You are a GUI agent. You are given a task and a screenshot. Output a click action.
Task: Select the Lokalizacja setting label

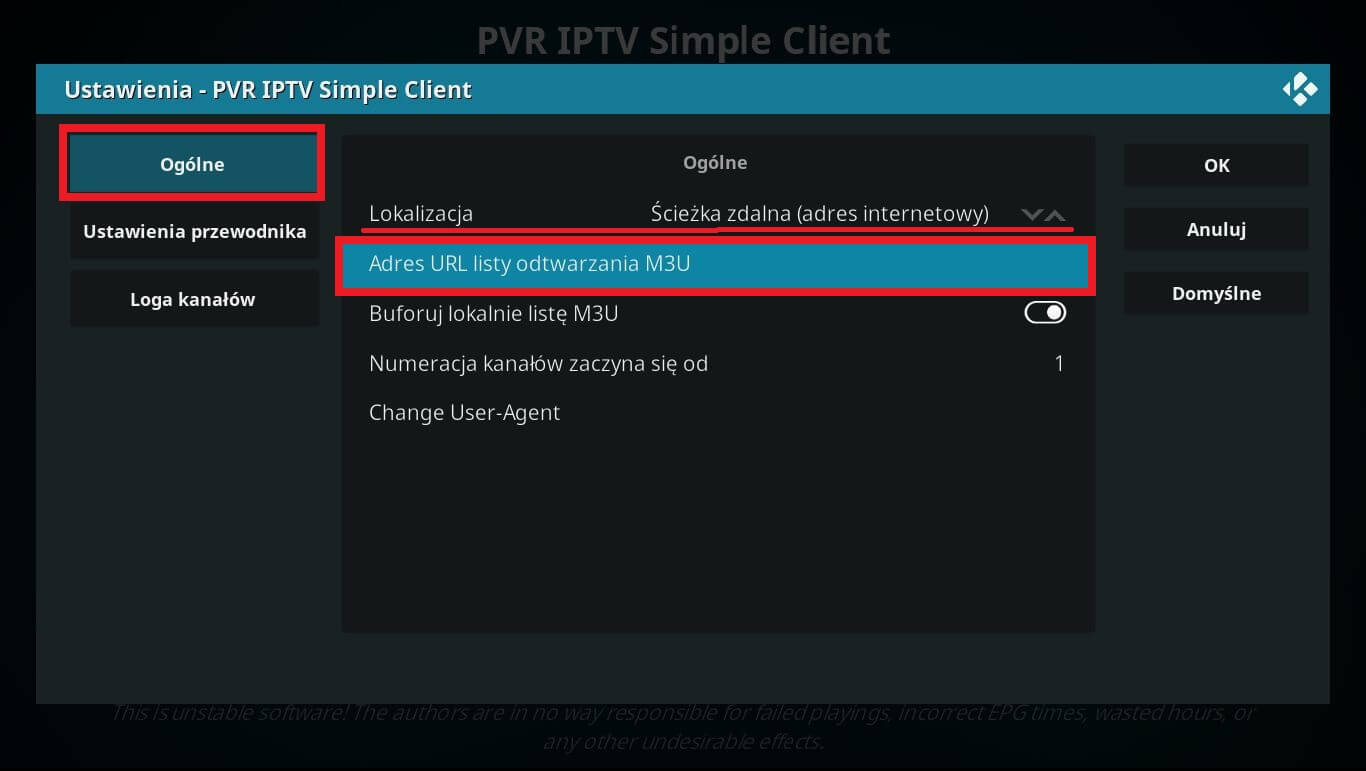click(x=421, y=214)
